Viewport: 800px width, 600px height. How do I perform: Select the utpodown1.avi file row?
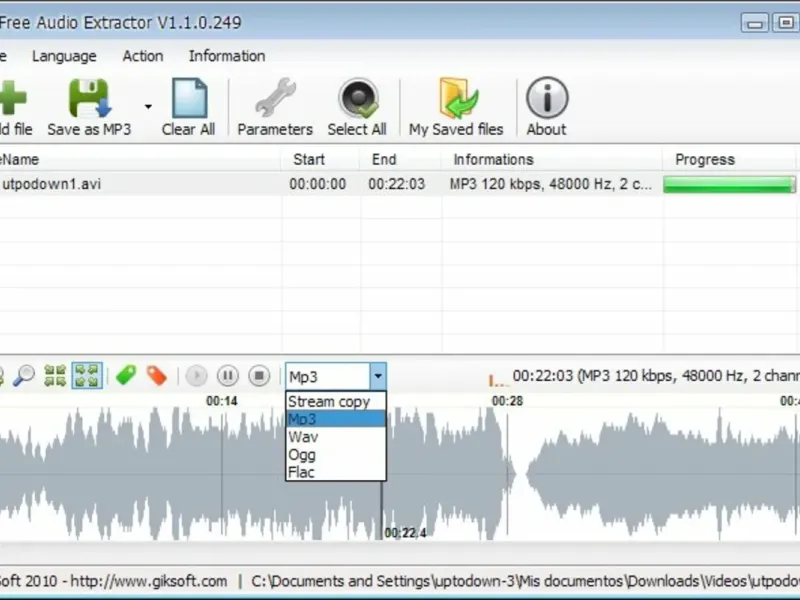[x=398, y=184]
